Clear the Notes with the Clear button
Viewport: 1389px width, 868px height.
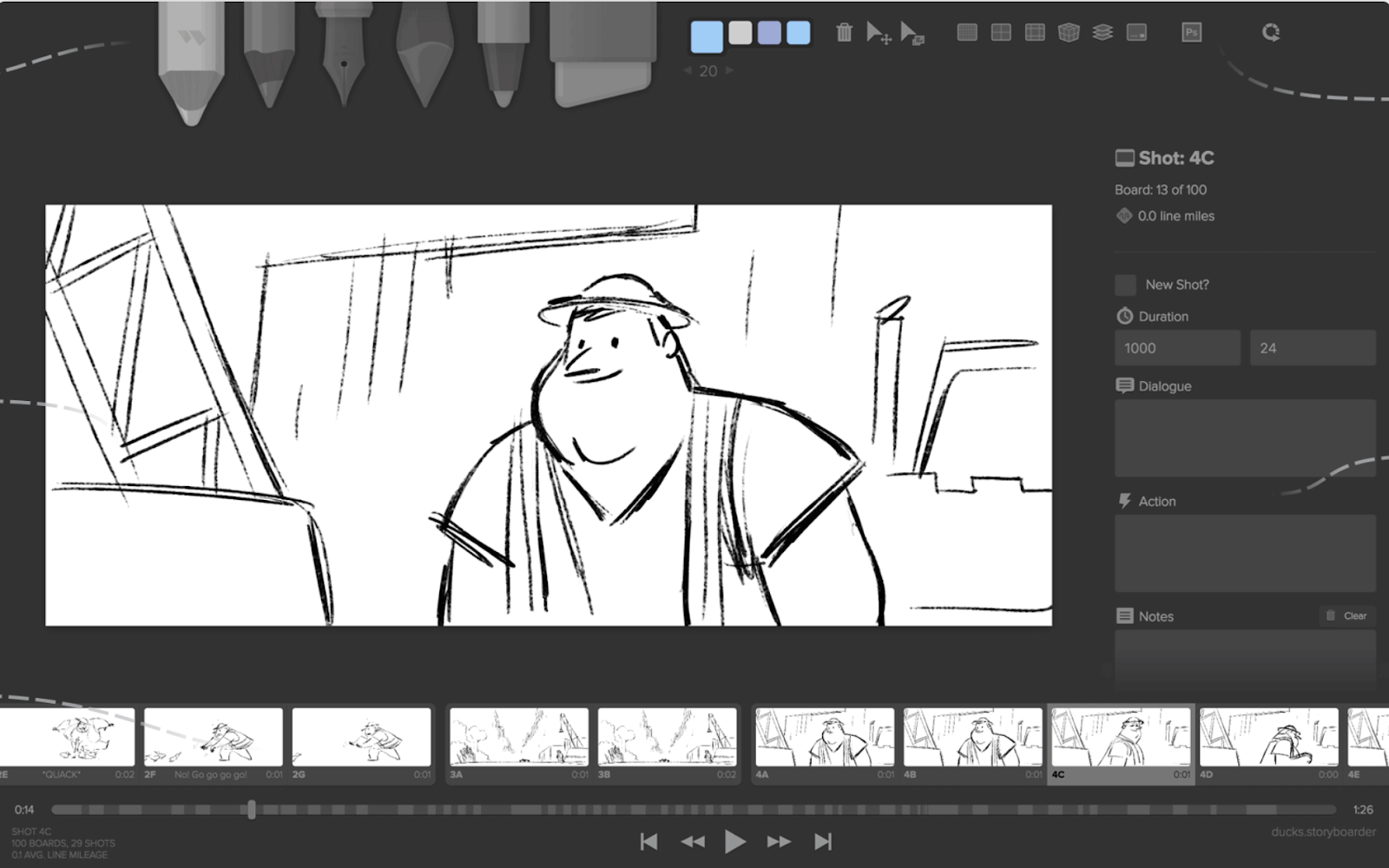(x=1347, y=615)
